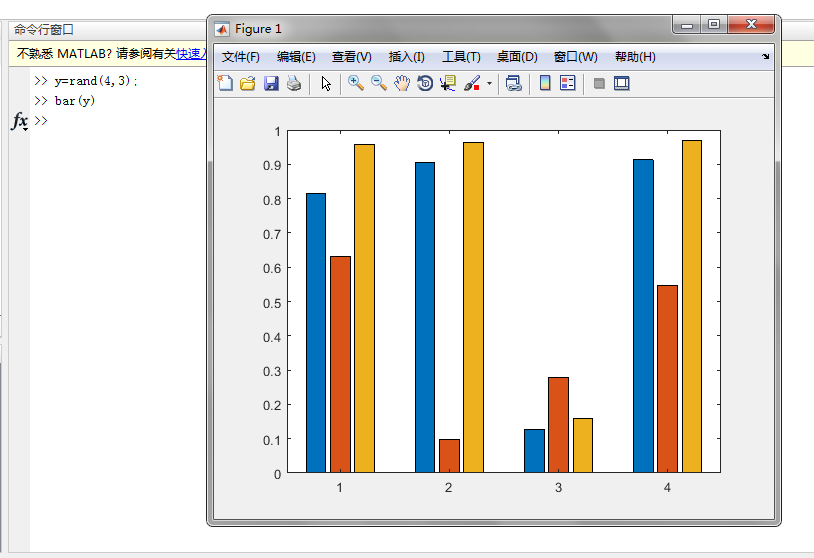The image size is (814, 558).
Task: Open the 窗口(W) menu
Action: click(x=575, y=57)
